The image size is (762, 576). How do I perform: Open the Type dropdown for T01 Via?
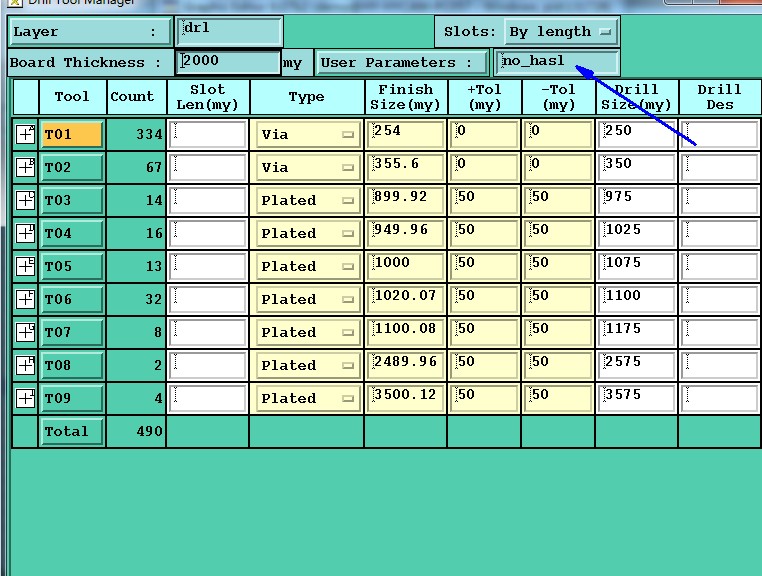(x=307, y=135)
